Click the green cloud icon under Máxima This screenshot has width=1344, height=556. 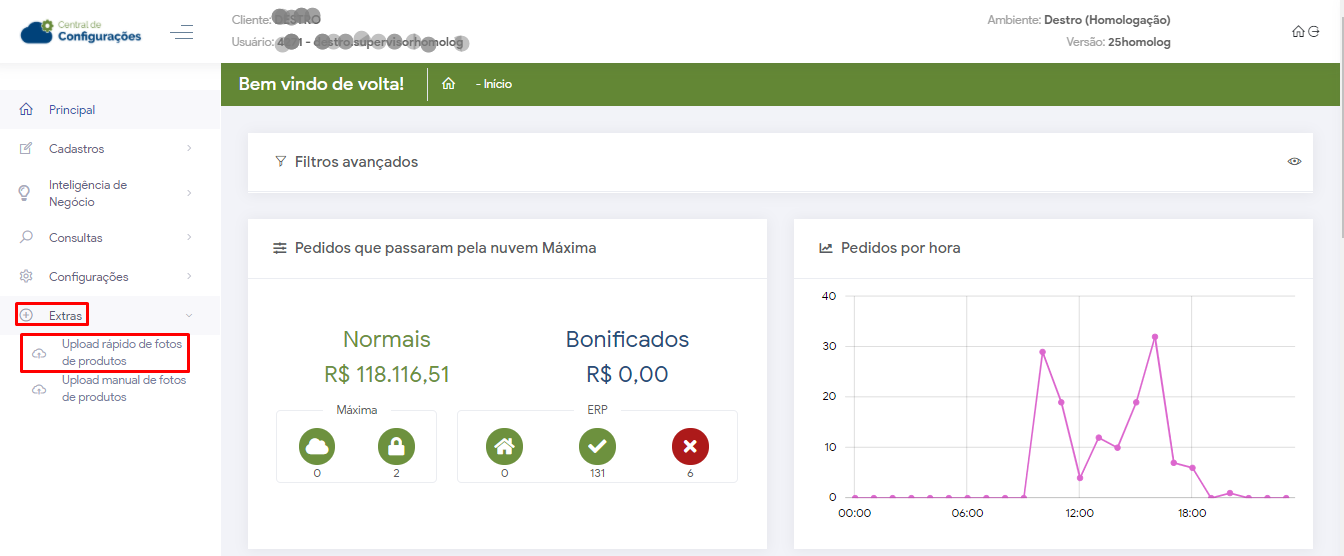coord(317,446)
